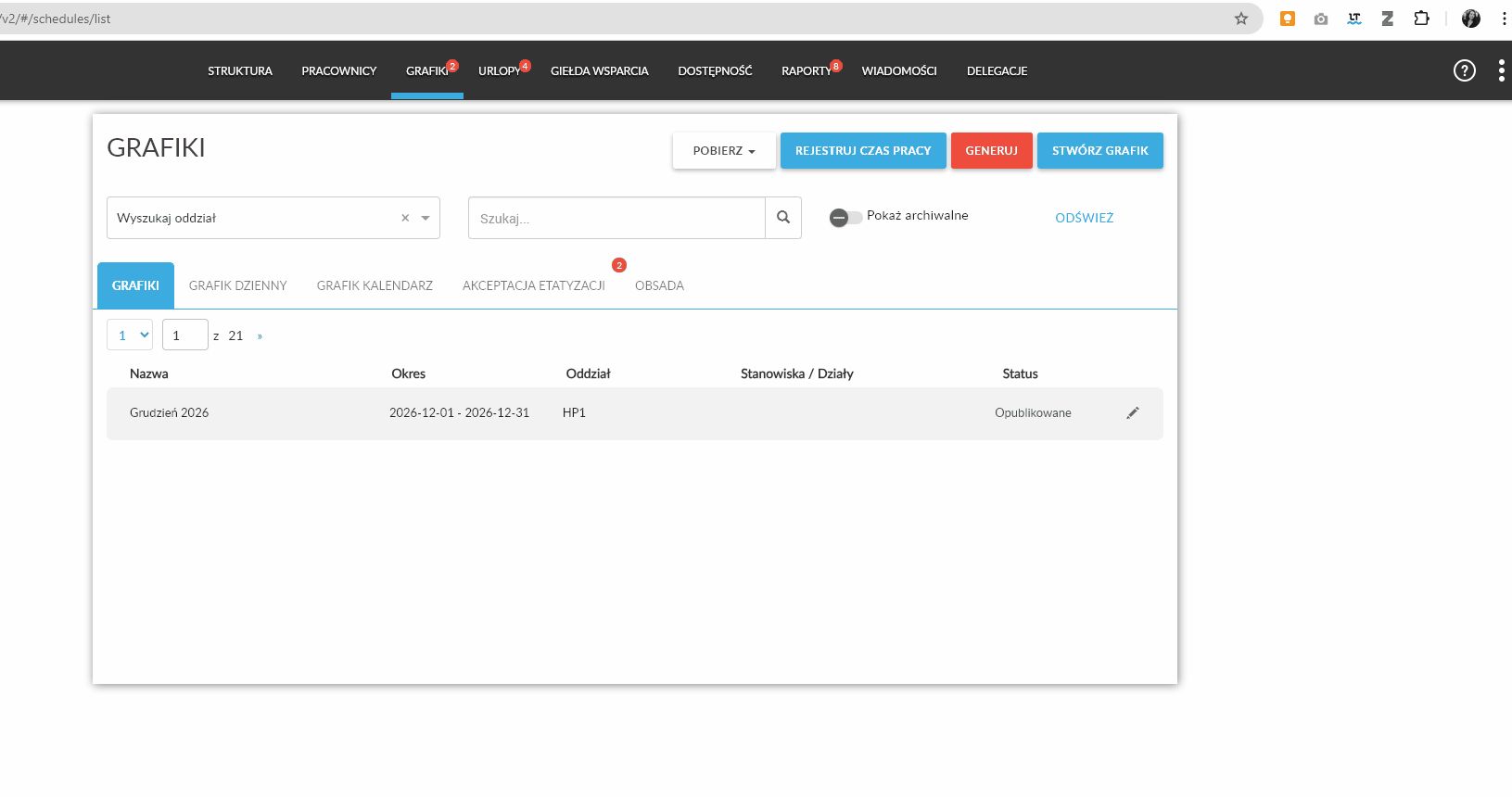Viewport: 1512px width, 797px height.
Task: Open the browser extensions puzzle icon
Action: (x=1421, y=19)
